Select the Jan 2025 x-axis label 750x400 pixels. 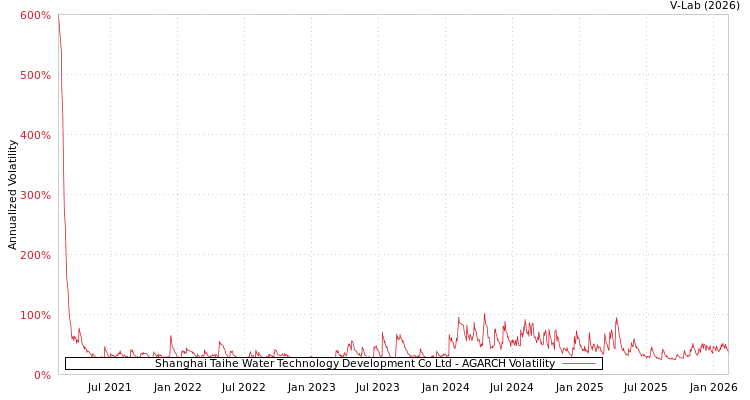(579, 388)
